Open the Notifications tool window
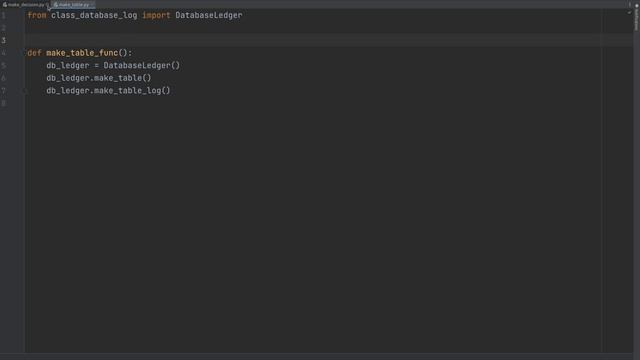640x360 pixels. [636, 17]
